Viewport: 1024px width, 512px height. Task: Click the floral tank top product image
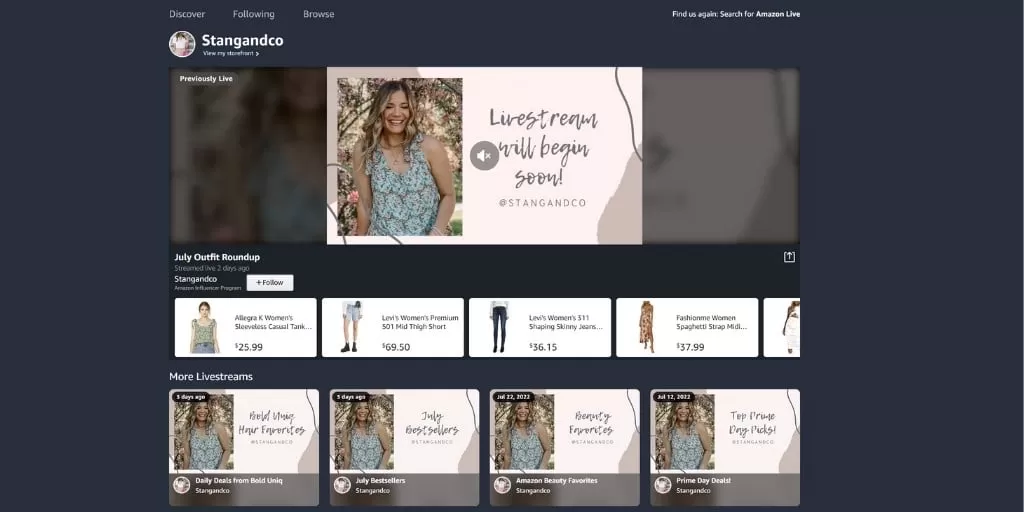tap(204, 327)
